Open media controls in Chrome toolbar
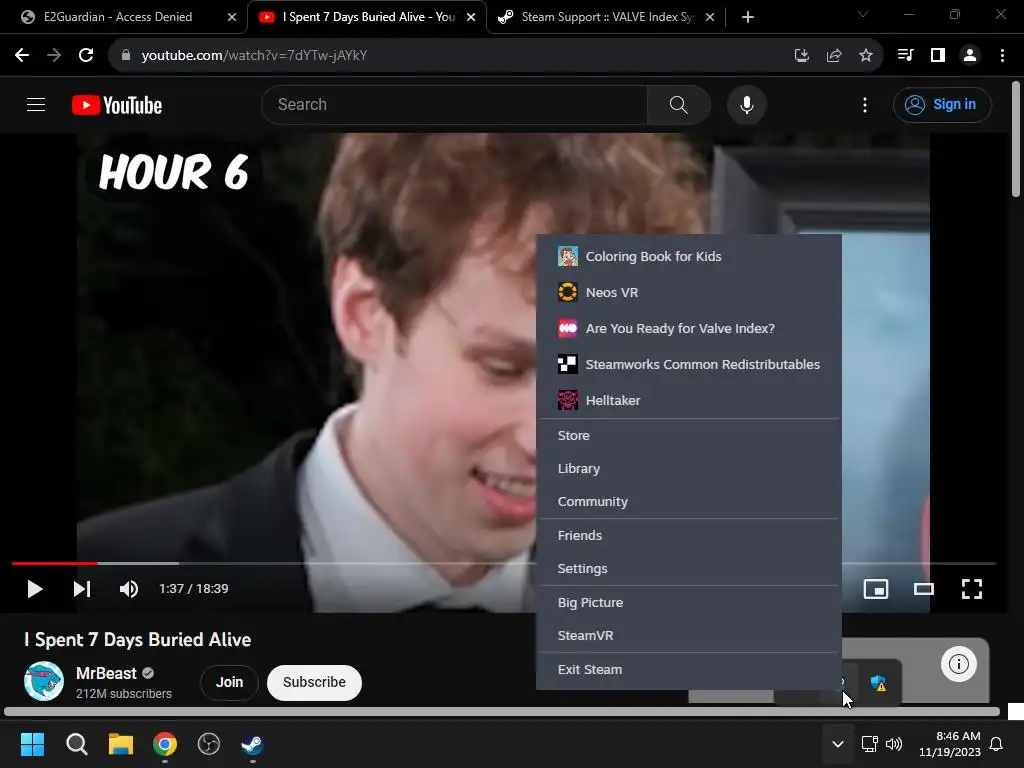1024x768 pixels. tap(905, 56)
